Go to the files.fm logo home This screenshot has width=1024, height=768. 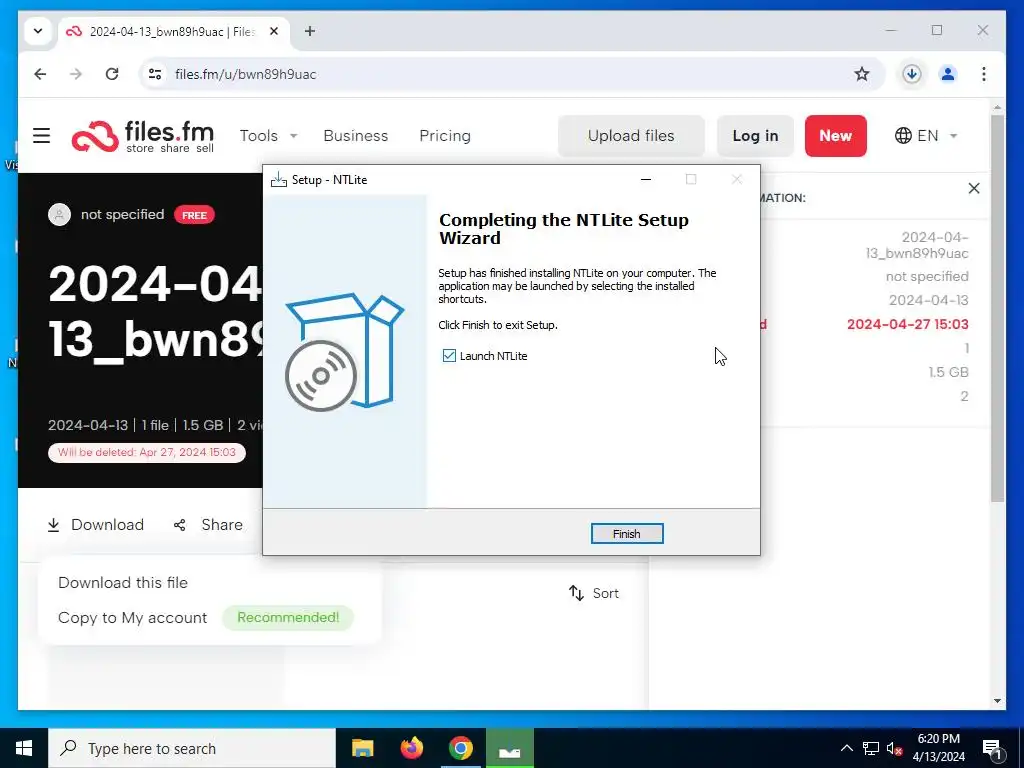[143, 136]
